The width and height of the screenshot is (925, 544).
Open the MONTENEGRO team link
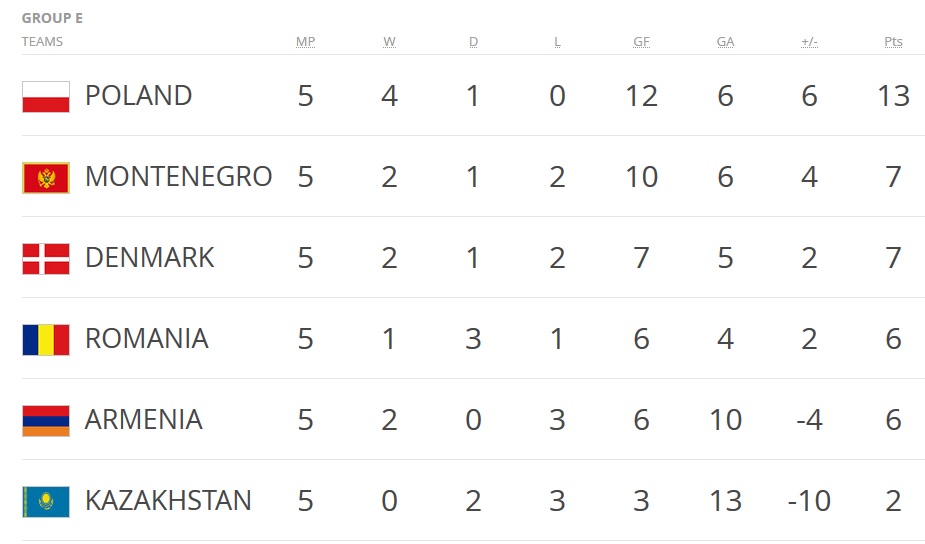coord(178,177)
